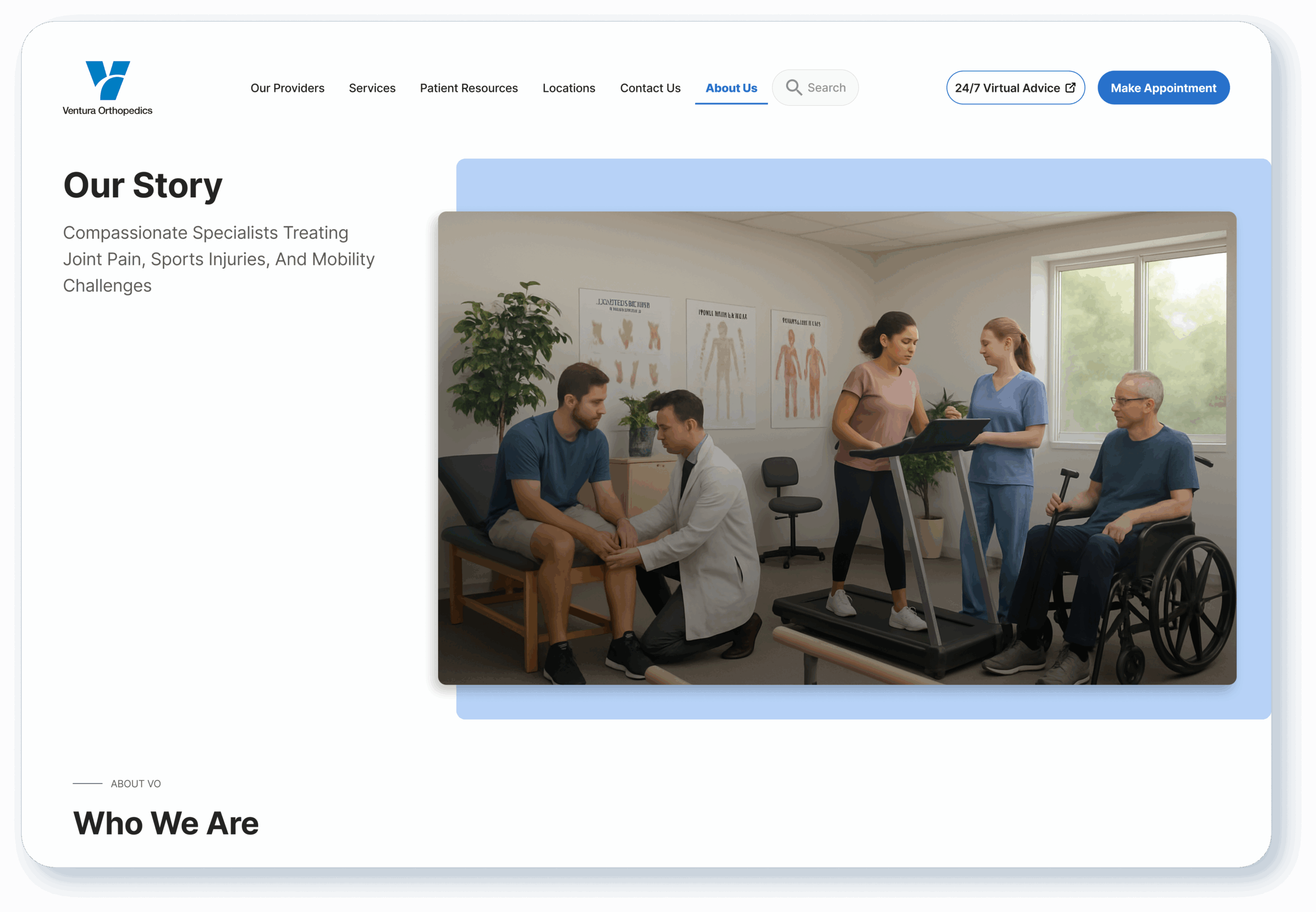Open the Our Providers menu
Screen dimensions: 1316x912
pyautogui.click(x=287, y=88)
